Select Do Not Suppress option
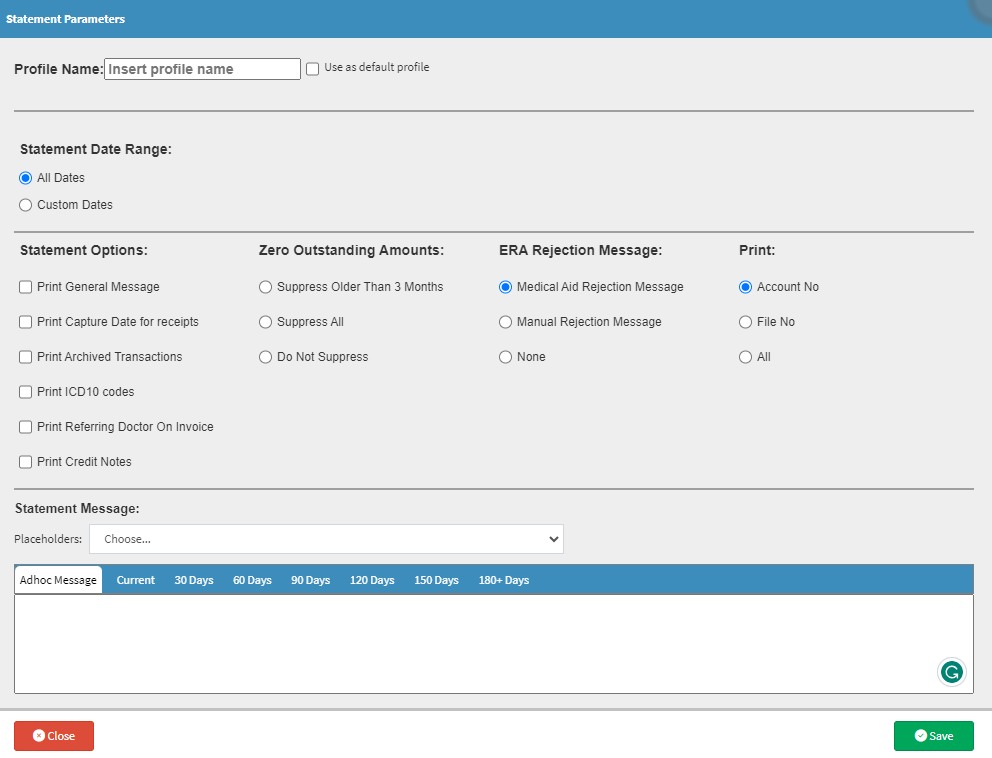This screenshot has height=758, width=992. 266,357
